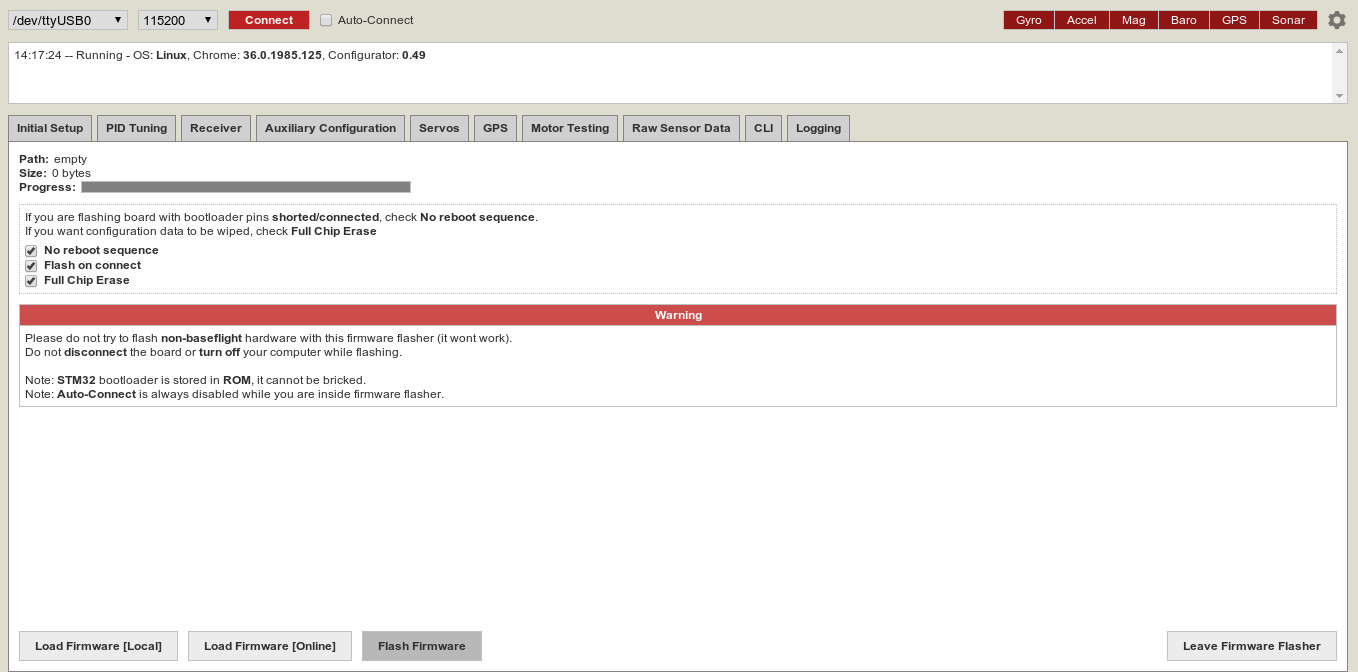Open the settings gear icon
The width and height of the screenshot is (1358, 672).
[1337, 20]
